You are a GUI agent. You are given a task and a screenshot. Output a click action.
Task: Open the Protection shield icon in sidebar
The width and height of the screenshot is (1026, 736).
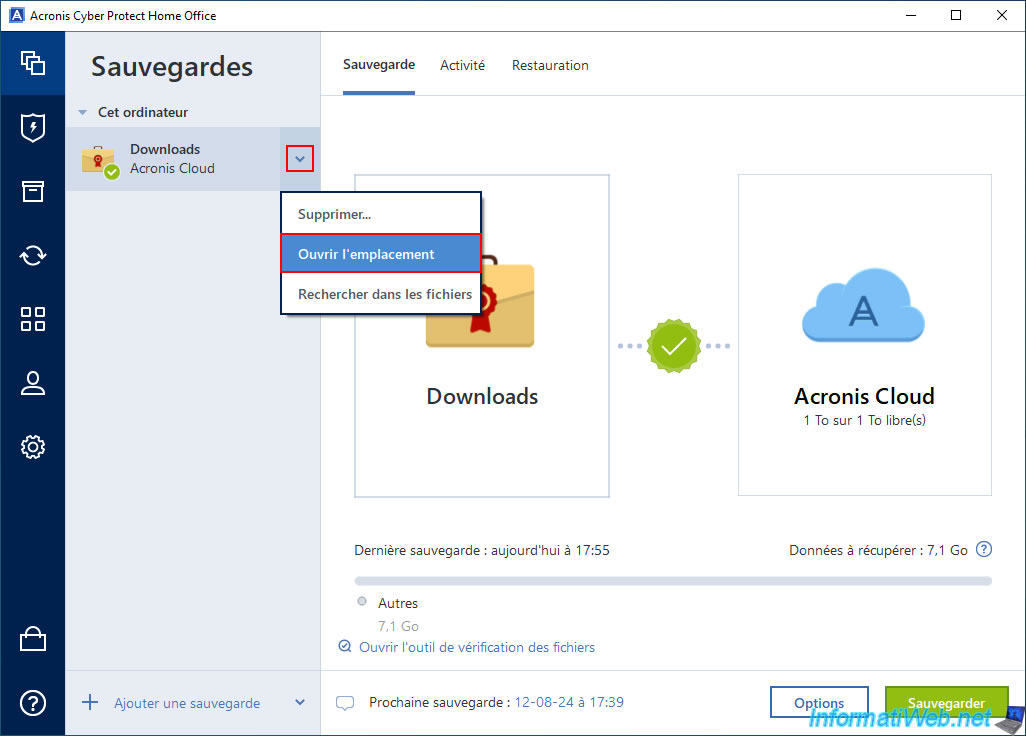tap(33, 128)
